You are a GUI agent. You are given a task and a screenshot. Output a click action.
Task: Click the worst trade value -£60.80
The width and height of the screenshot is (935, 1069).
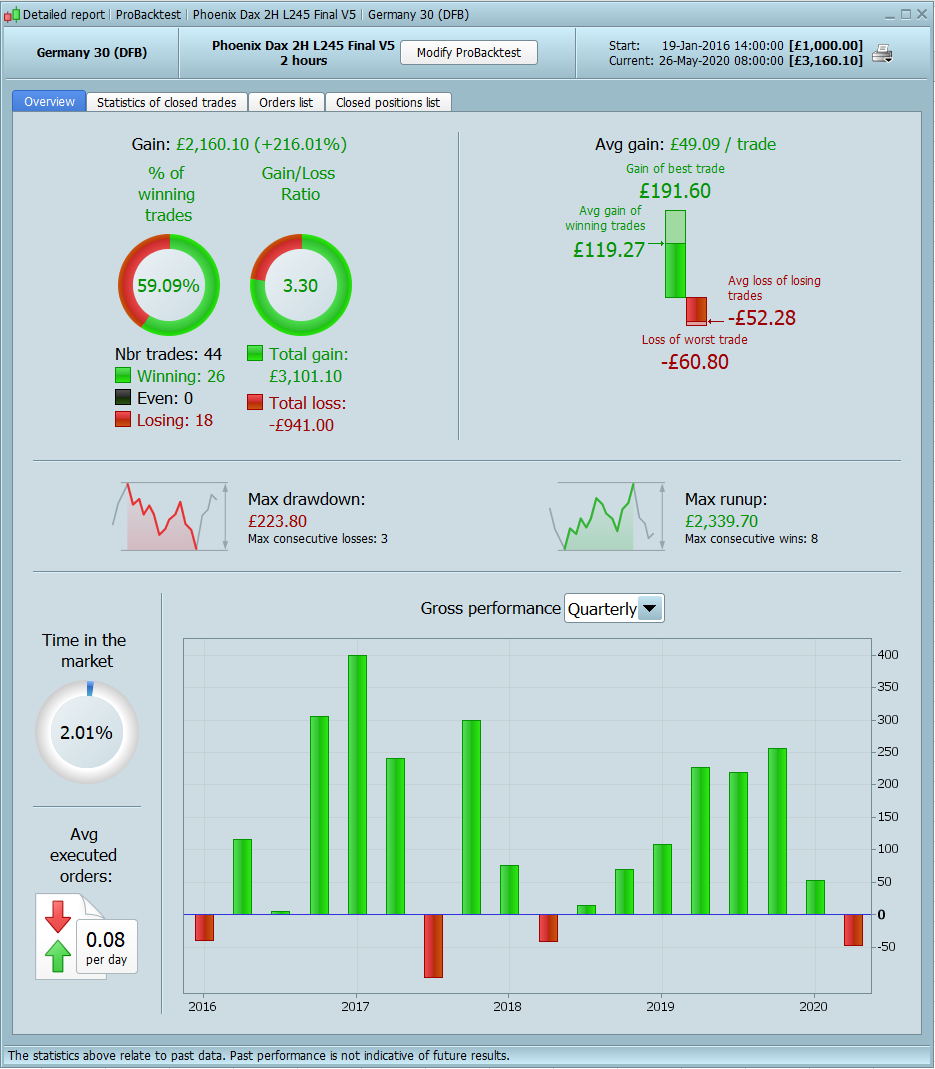(x=695, y=362)
